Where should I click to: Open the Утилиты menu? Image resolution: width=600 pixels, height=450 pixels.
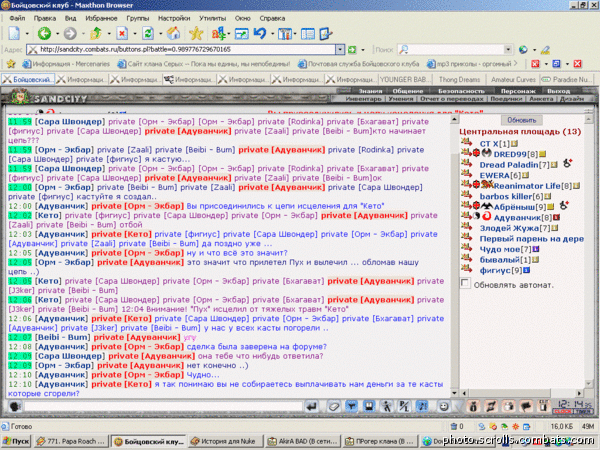coord(212,18)
